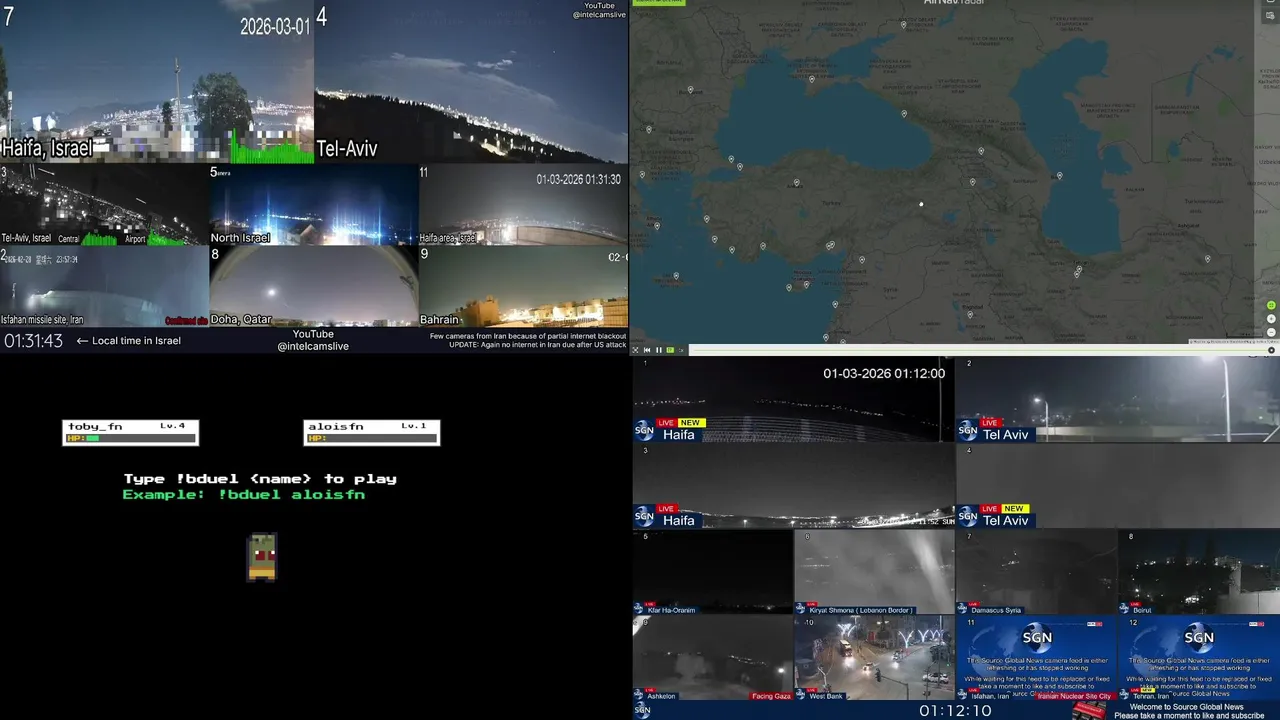Click the fullscreen icon on map player
Screen dimensions: 1280x720
click(635, 350)
